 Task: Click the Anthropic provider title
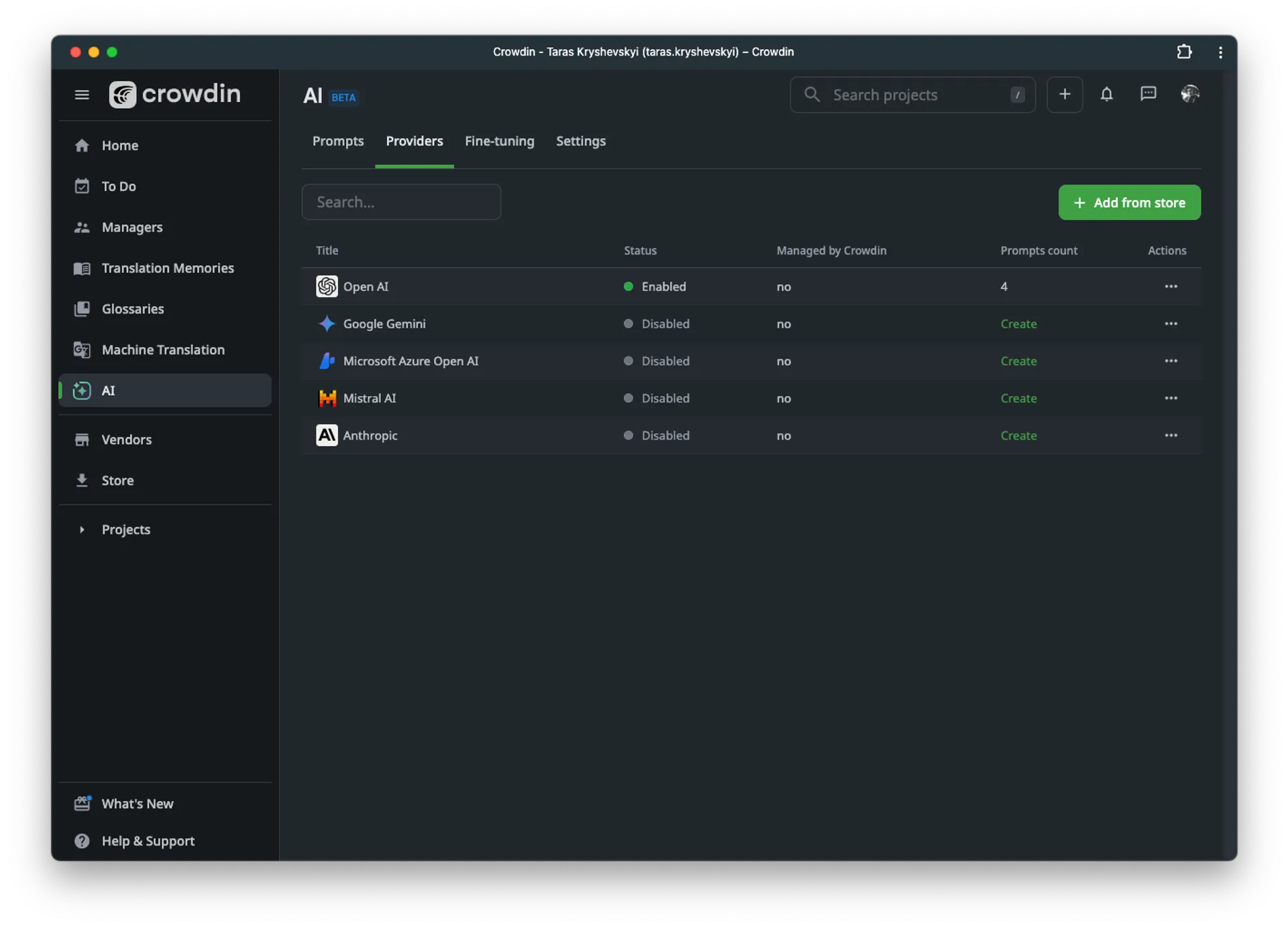(x=370, y=435)
